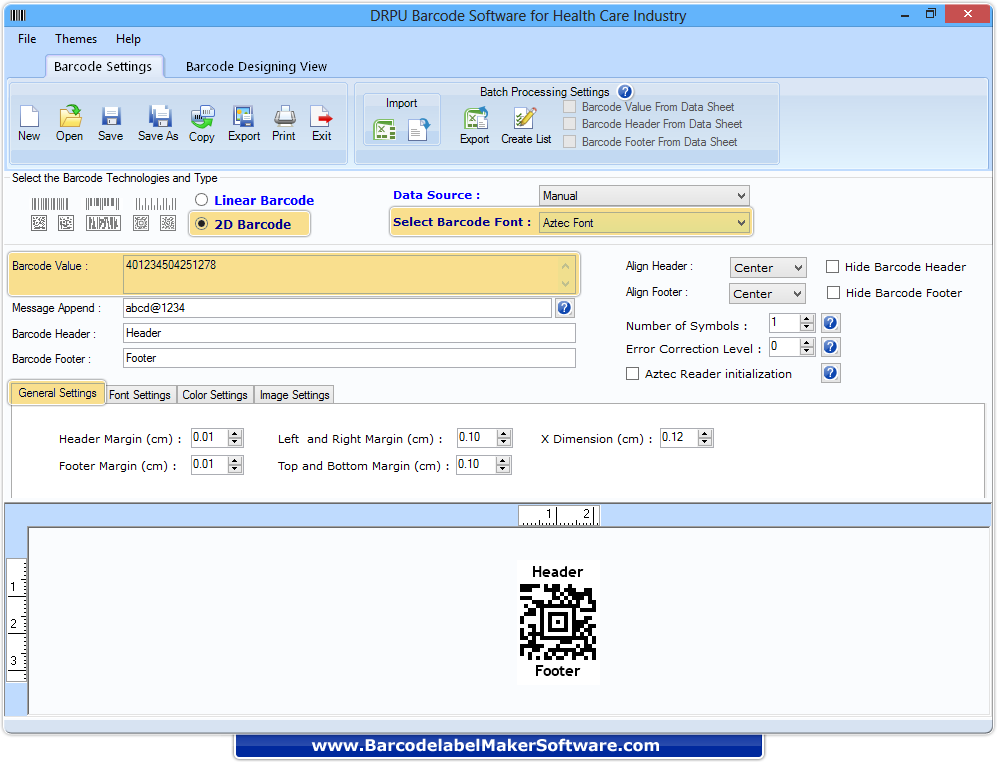Select the wide stacked 2D barcode sample icon

point(103,223)
